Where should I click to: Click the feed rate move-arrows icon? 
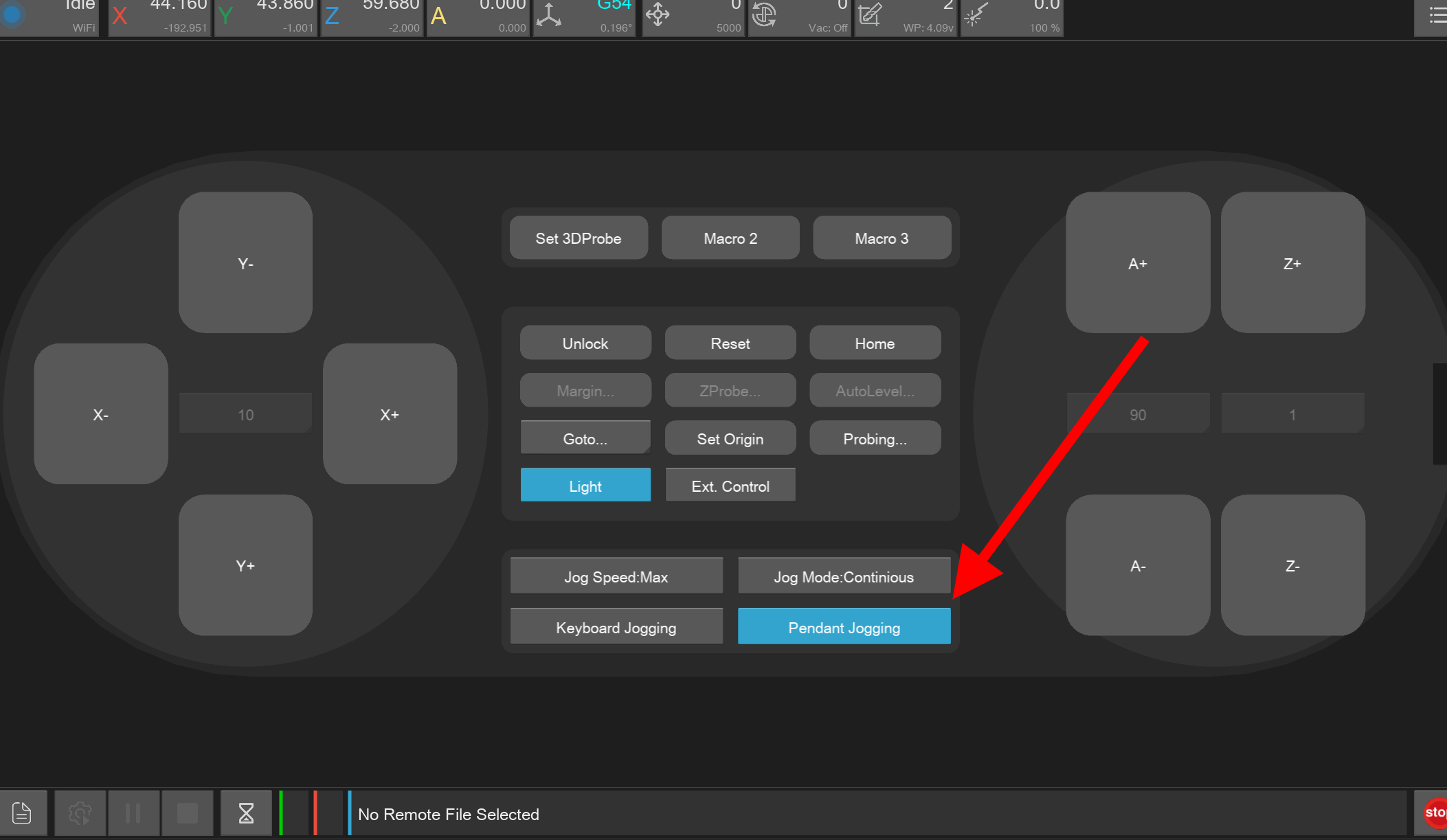tap(658, 15)
